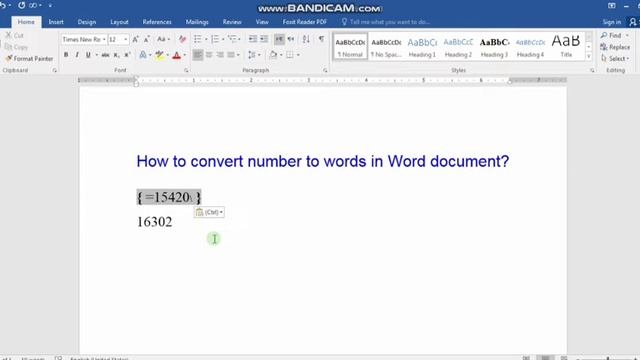Screen dimensions: 640x360
Task: Open Paragraph dialog launcher
Action: pyautogui.click(x=325, y=71)
